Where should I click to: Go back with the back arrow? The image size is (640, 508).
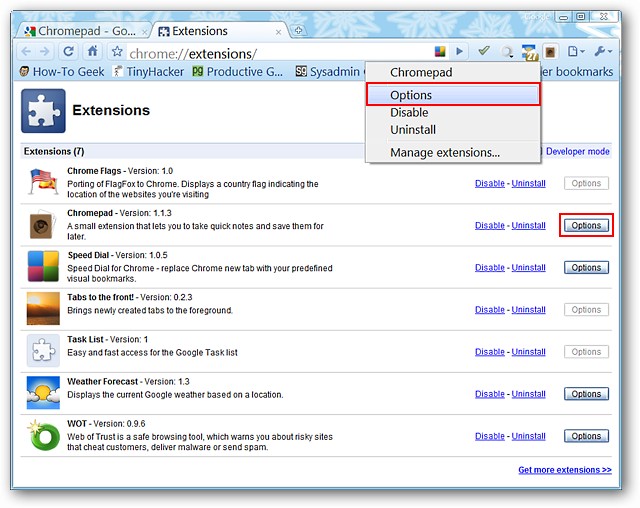[x=26, y=51]
